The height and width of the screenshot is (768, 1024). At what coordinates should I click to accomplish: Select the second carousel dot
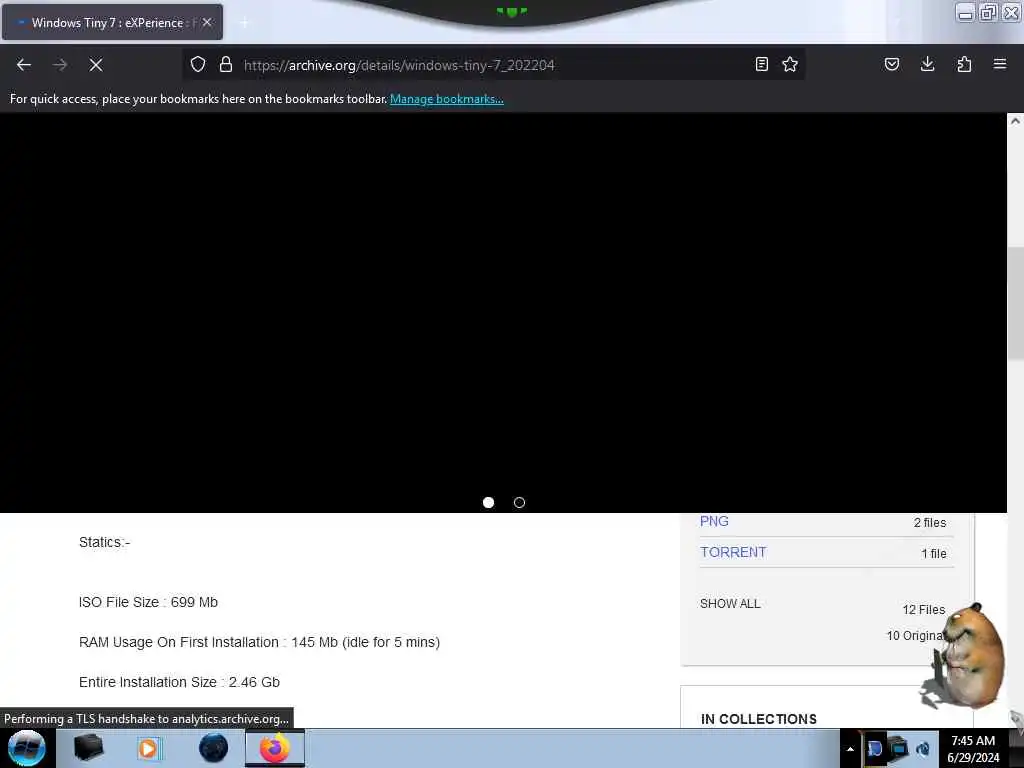519,502
